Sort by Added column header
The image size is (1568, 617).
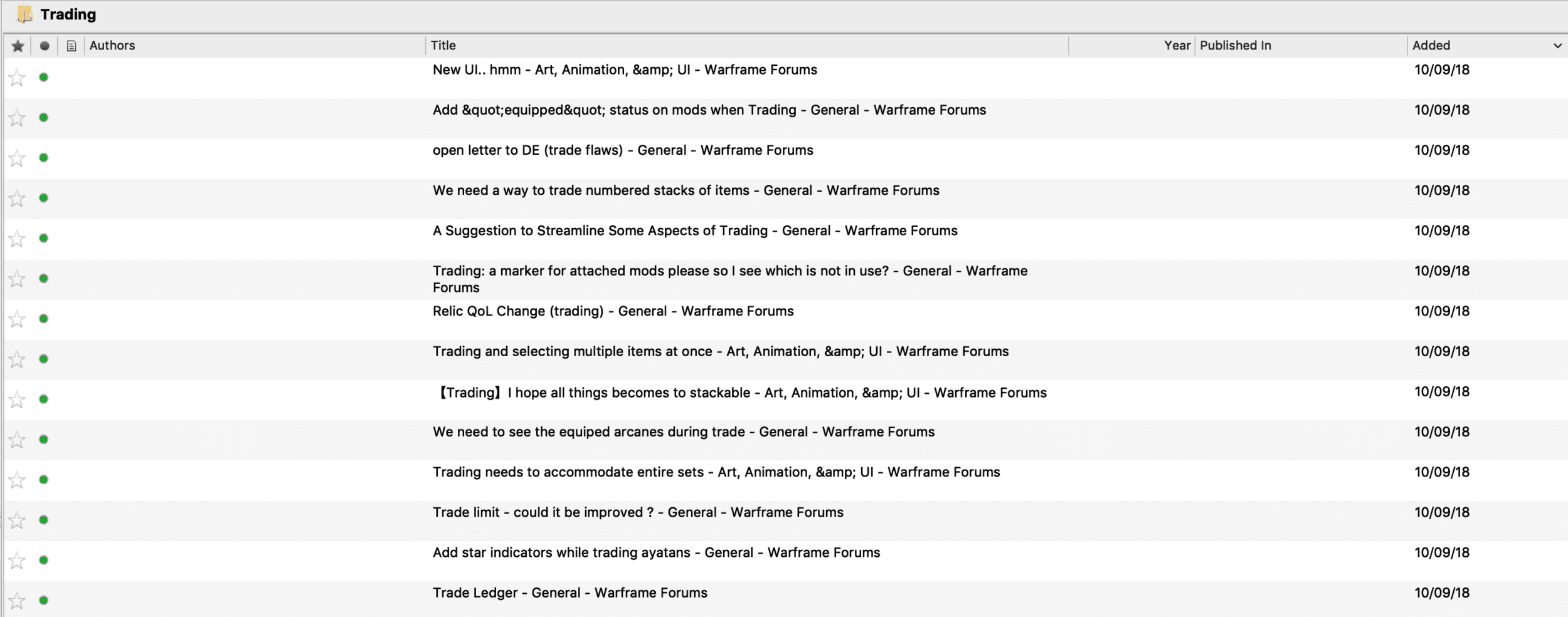(1431, 45)
